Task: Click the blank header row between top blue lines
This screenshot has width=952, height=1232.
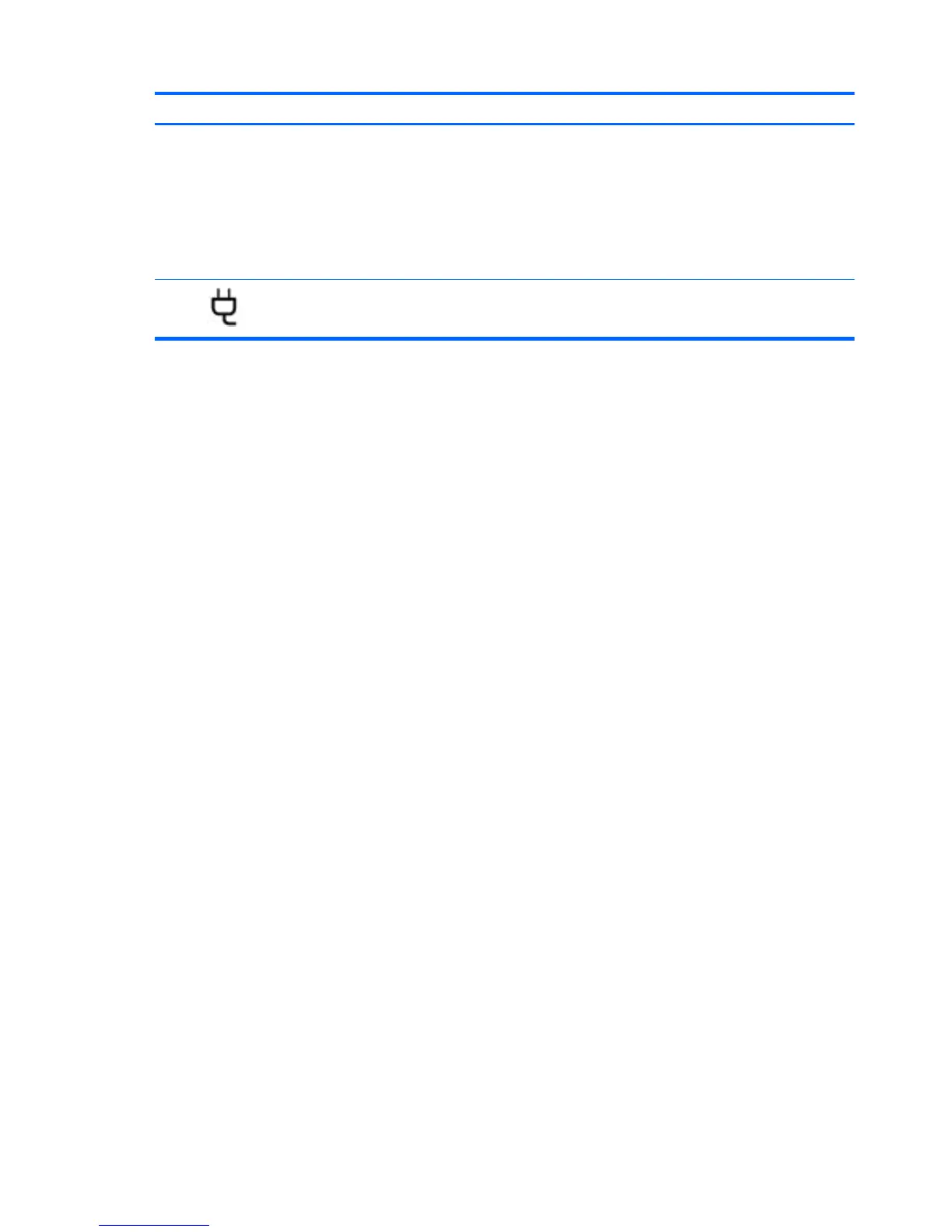Action: (504, 109)
